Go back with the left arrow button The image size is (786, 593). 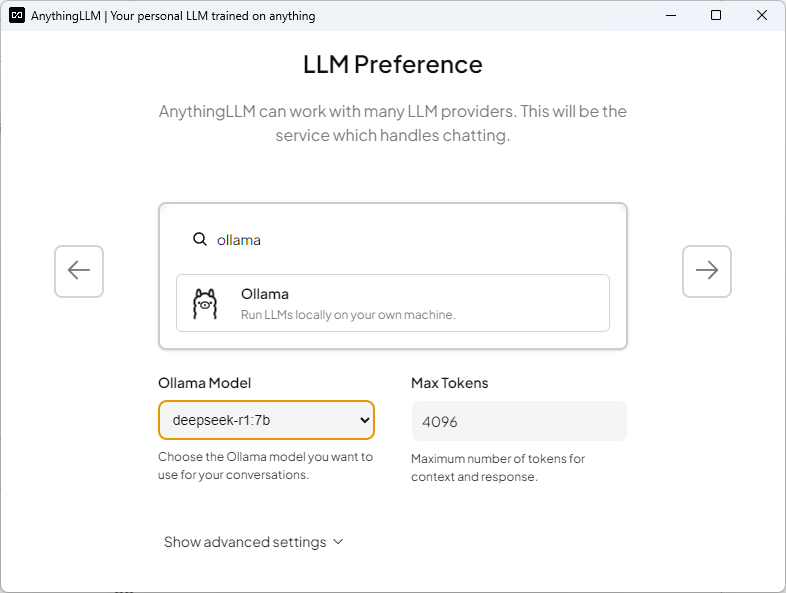click(x=79, y=271)
